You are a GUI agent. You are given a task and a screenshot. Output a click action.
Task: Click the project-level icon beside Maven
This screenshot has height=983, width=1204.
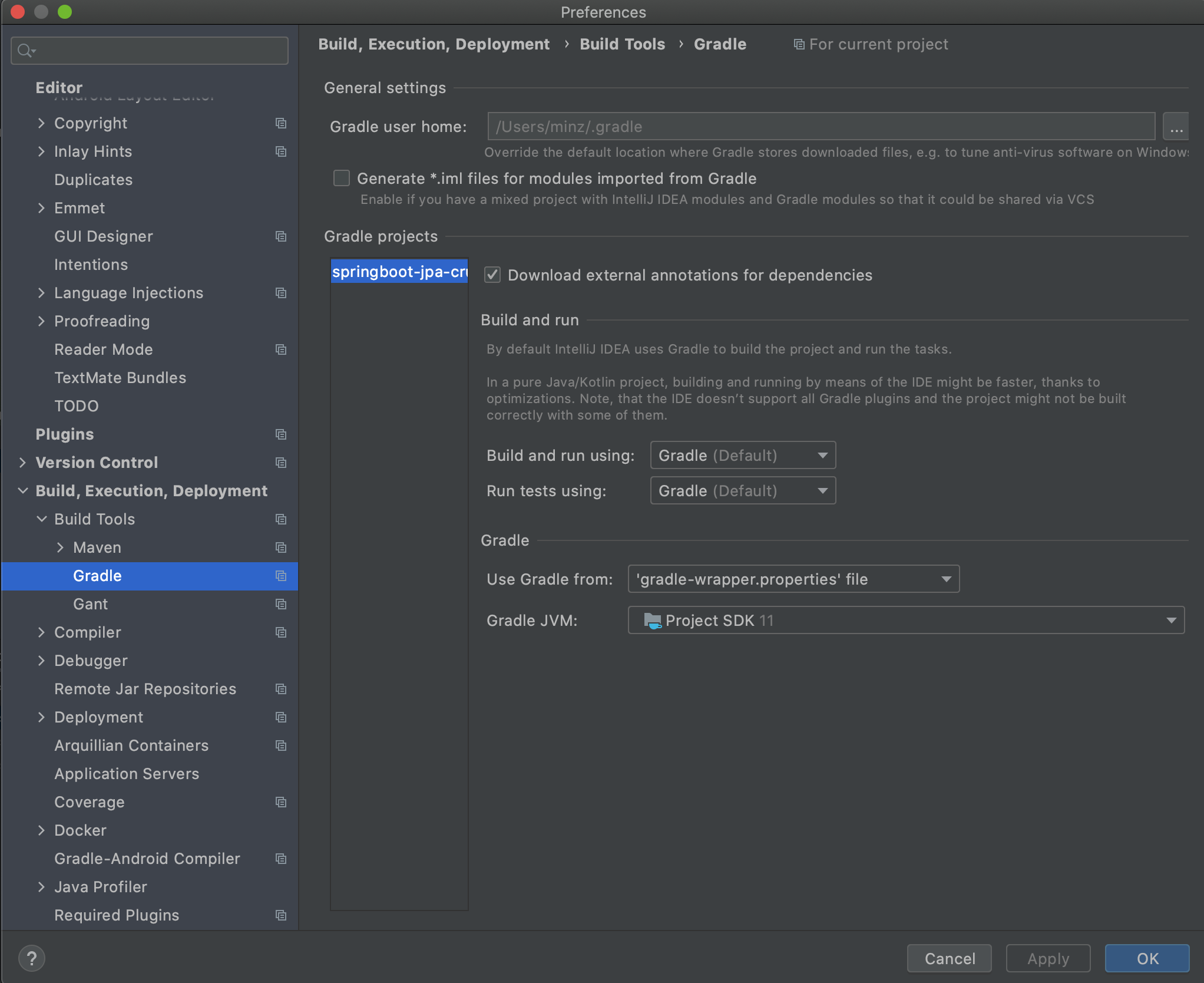coord(281,547)
